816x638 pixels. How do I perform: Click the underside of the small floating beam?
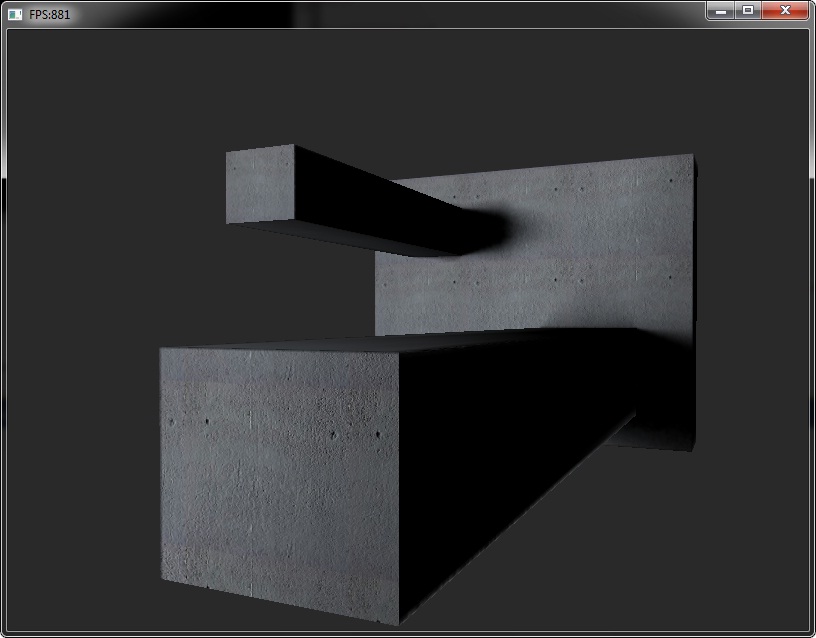(350, 238)
